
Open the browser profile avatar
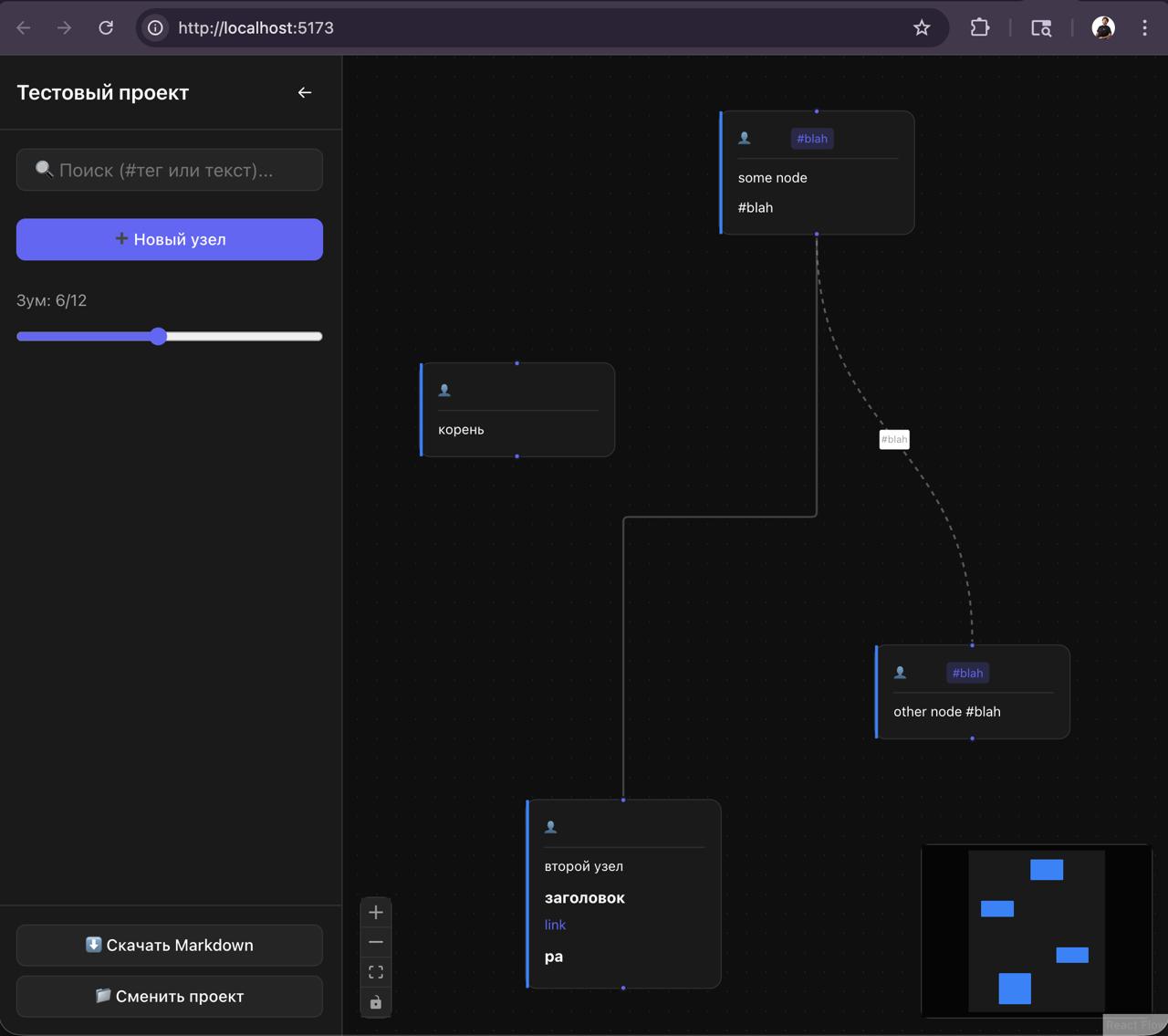coord(1103,27)
